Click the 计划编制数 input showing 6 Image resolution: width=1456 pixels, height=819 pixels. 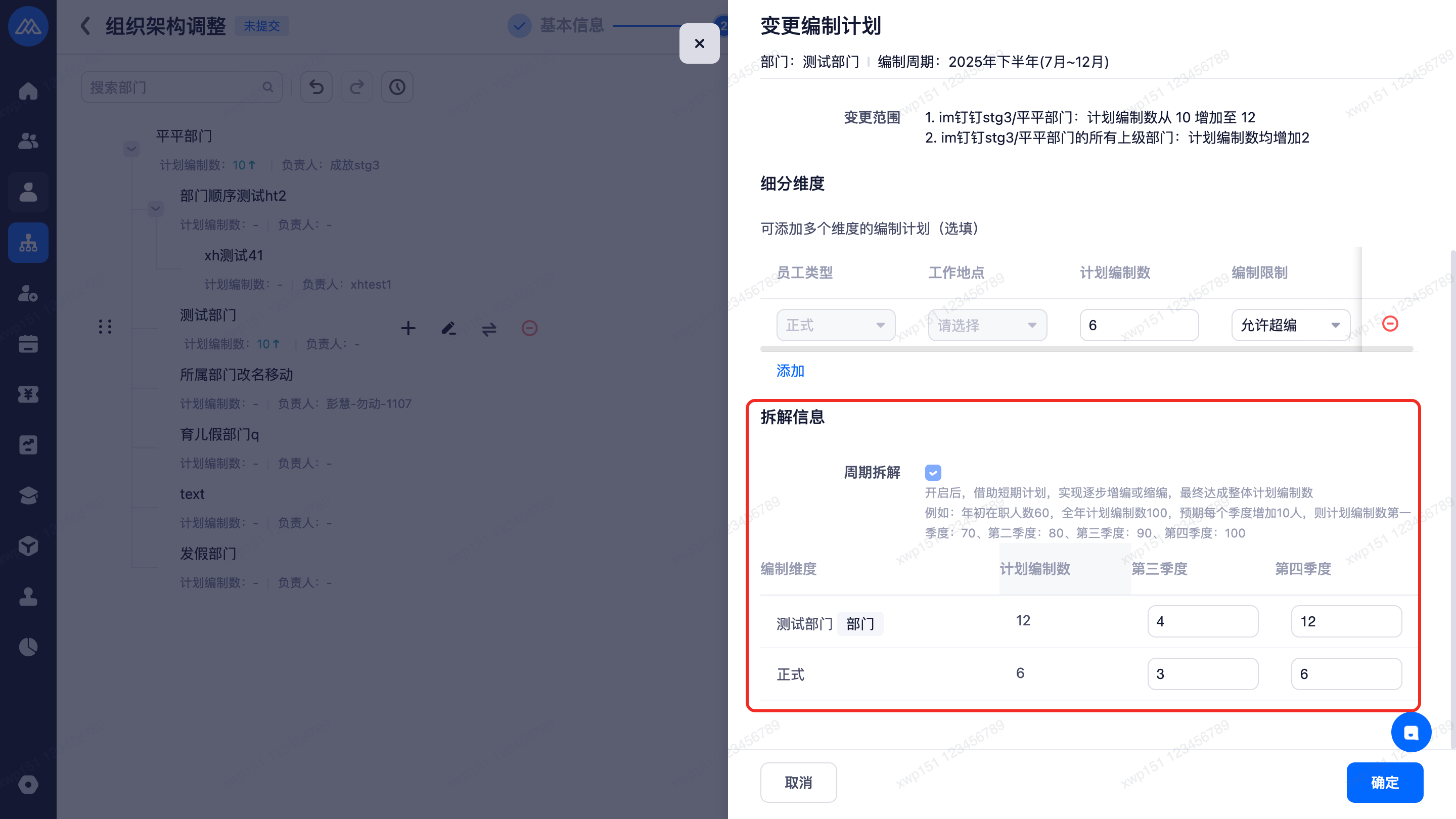1139,325
